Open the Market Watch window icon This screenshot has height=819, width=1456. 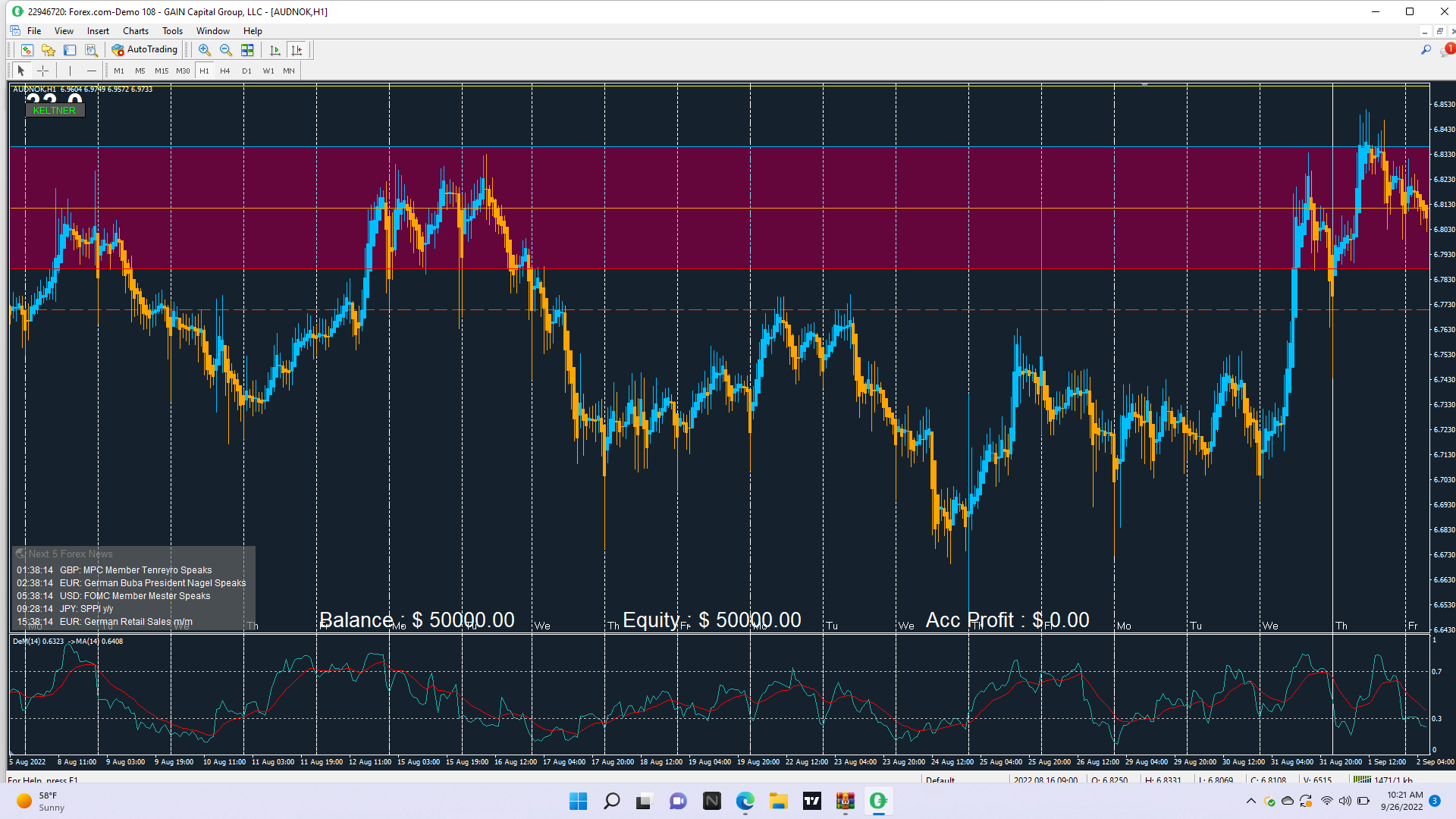(27, 50)
